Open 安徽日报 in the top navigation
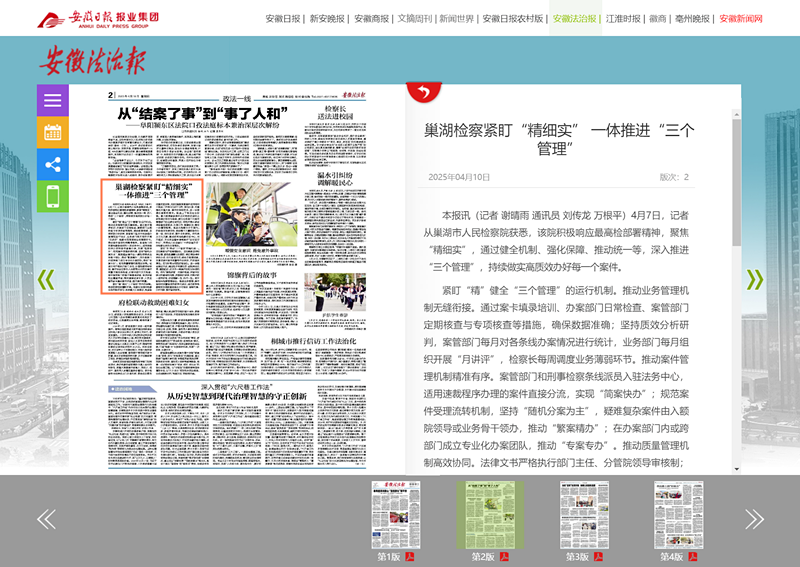The width and height of the screenshot is (800, 567). (283, 19)
